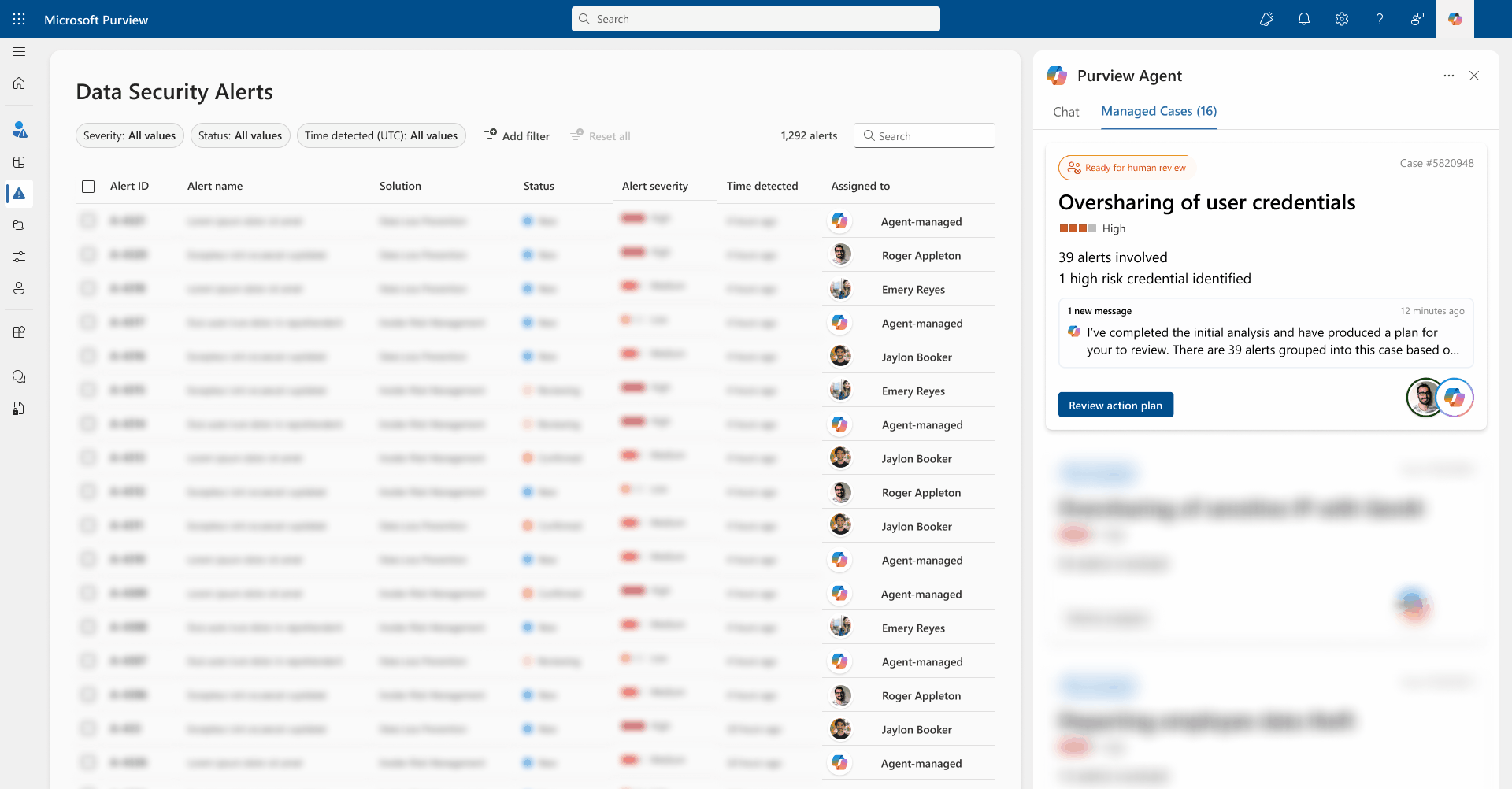Image resolution: width=1512 pixels, height=789 pixels.
Task: Open the solutions grid icon in the sidebar
Action: click(x=19, y=332)
